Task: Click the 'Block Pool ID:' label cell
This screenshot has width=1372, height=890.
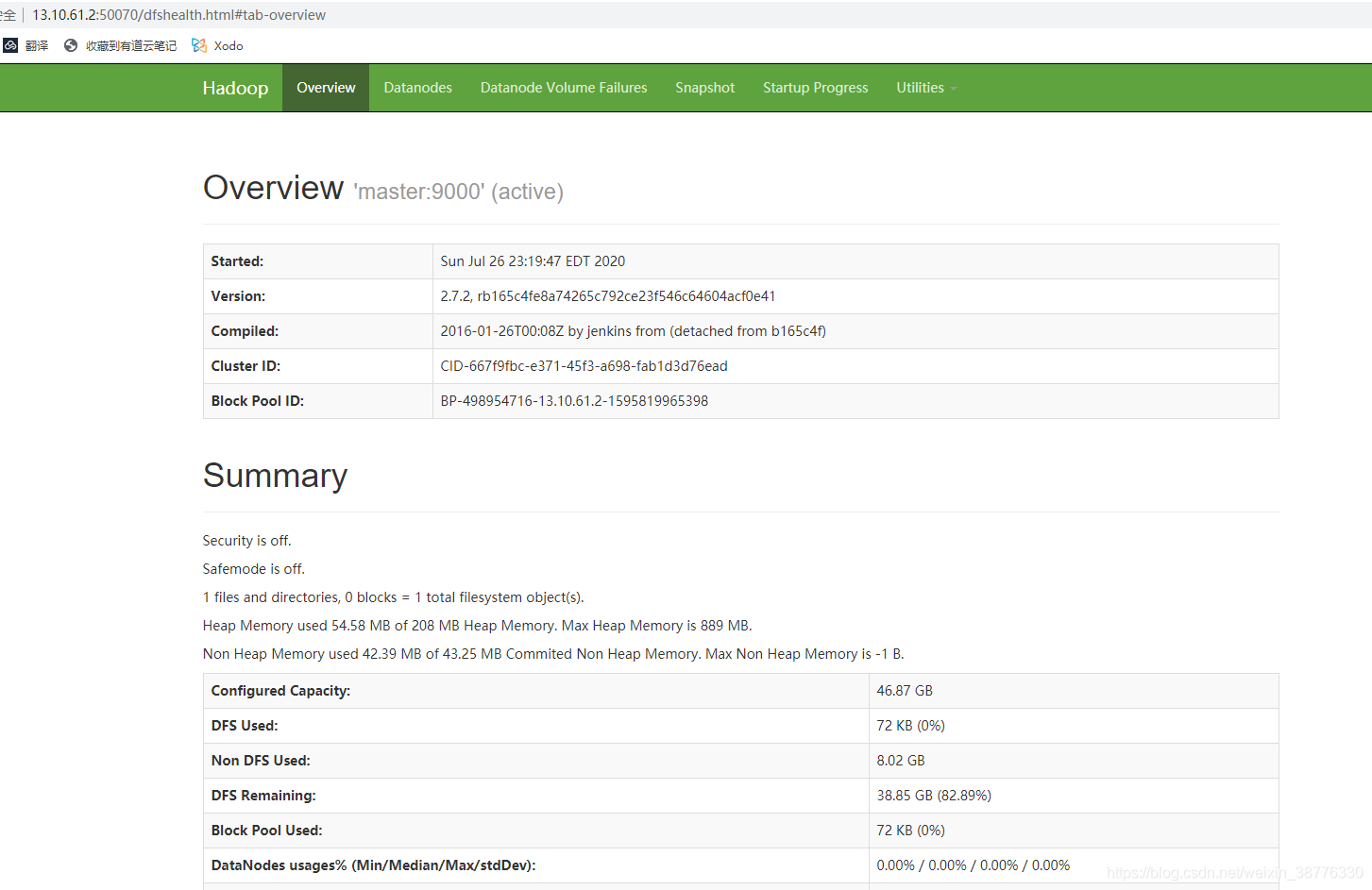Action: [x=318, y=401]
